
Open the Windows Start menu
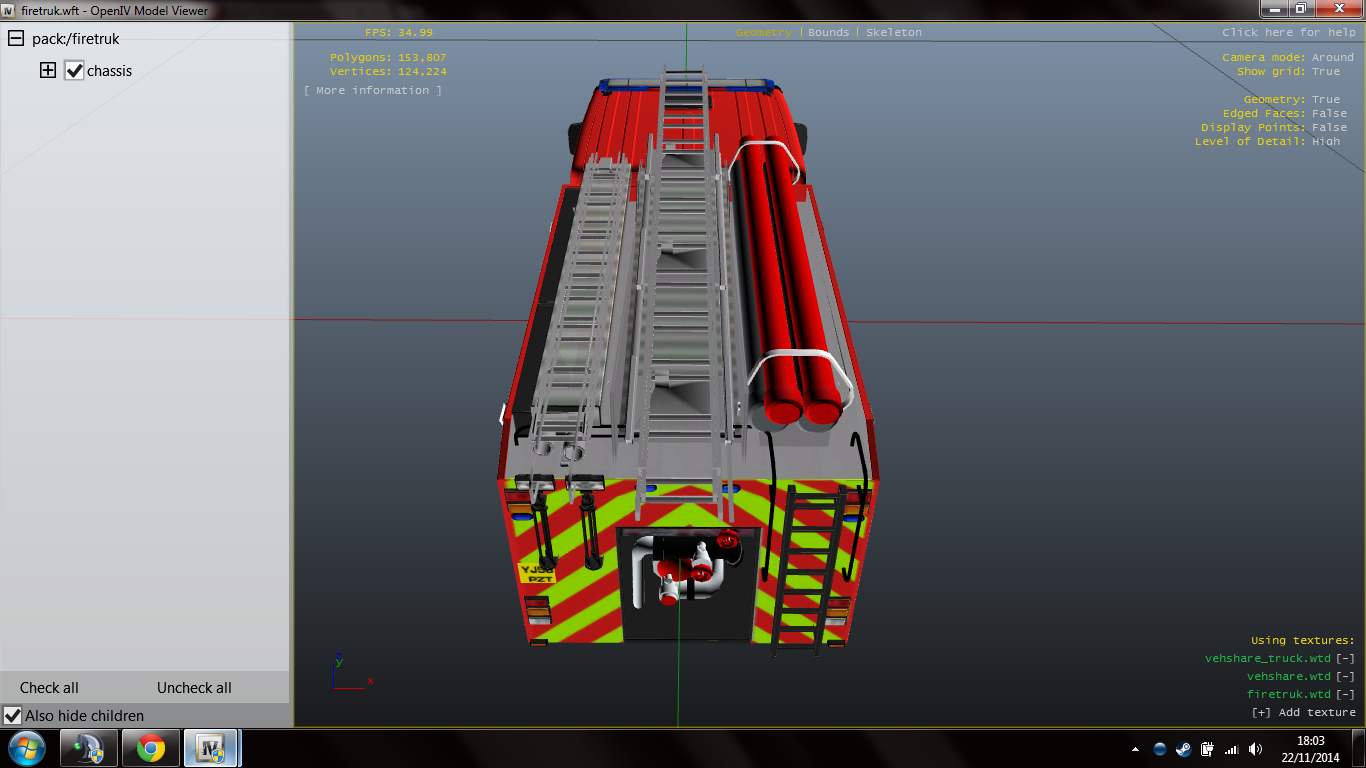click(27, 748)
